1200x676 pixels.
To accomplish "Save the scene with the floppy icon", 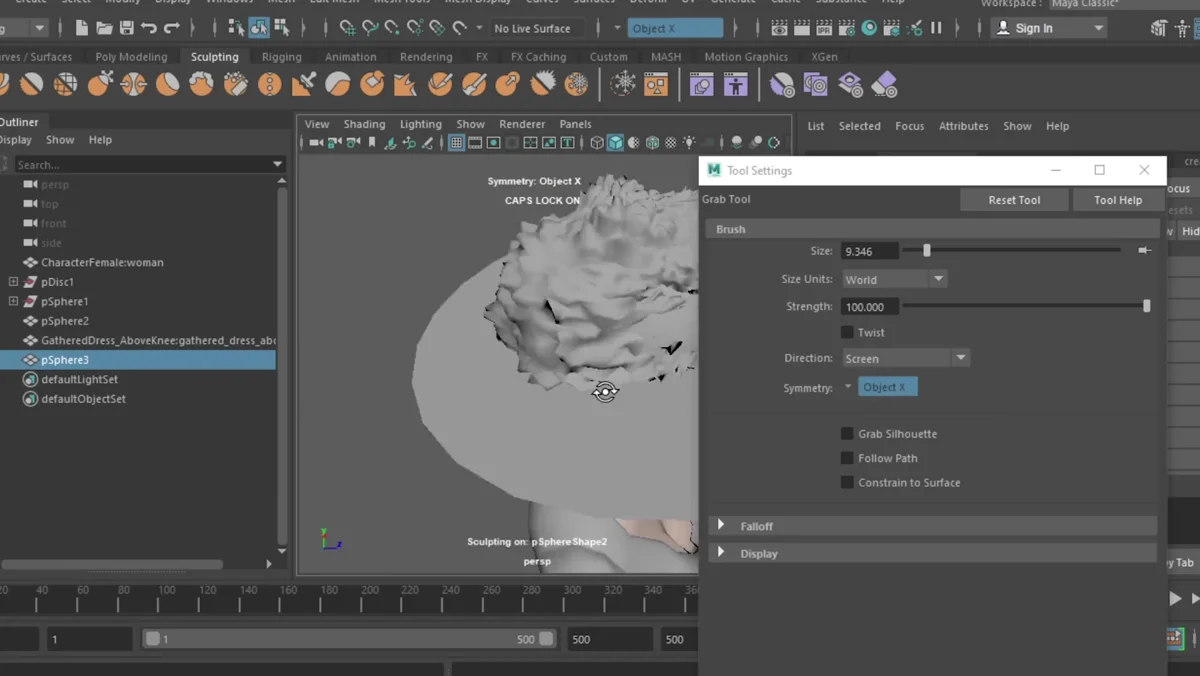I will pos(127,28).
